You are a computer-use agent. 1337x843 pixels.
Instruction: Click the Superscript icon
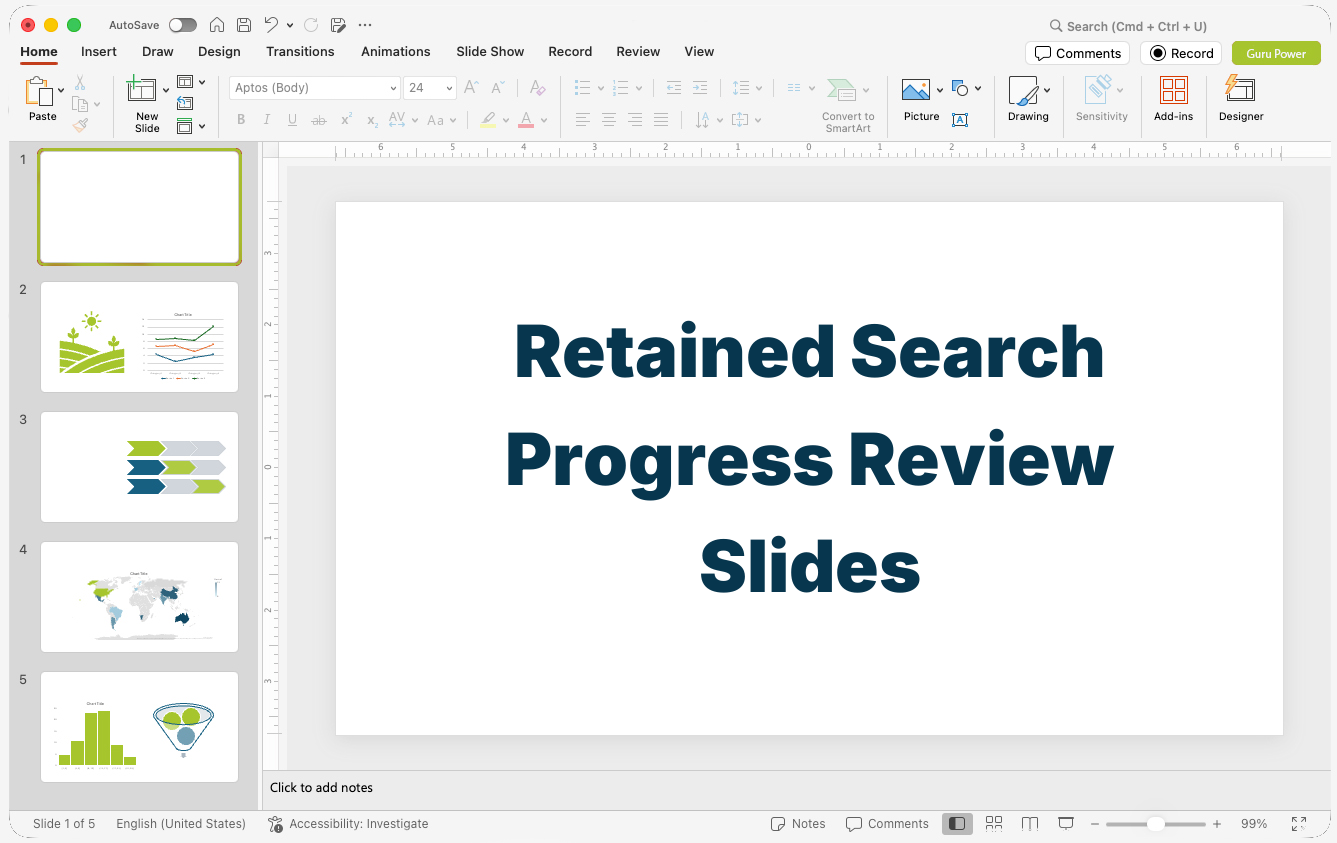tap(346, 120)
